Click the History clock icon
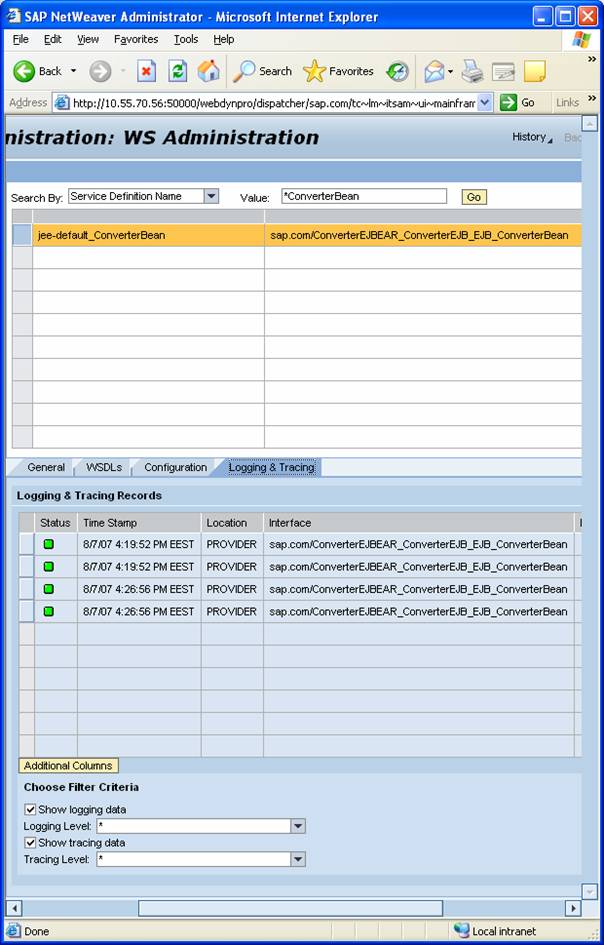Screen dimensions: 604x945 pyautogui.click(x=397, y=71)
